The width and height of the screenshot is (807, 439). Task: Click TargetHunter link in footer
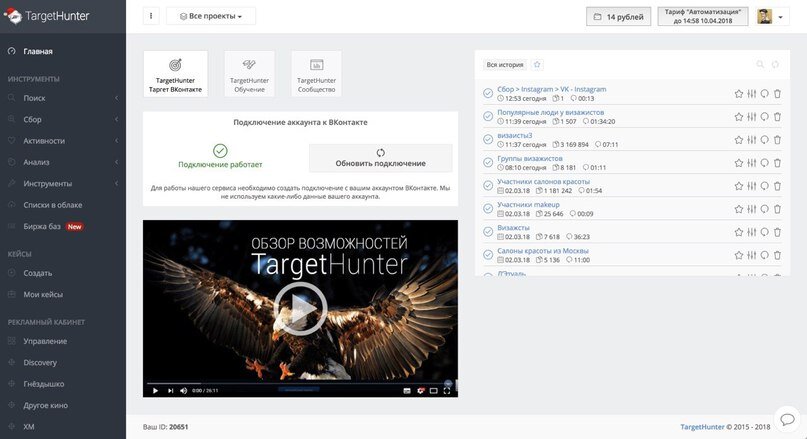click(702, 427)
